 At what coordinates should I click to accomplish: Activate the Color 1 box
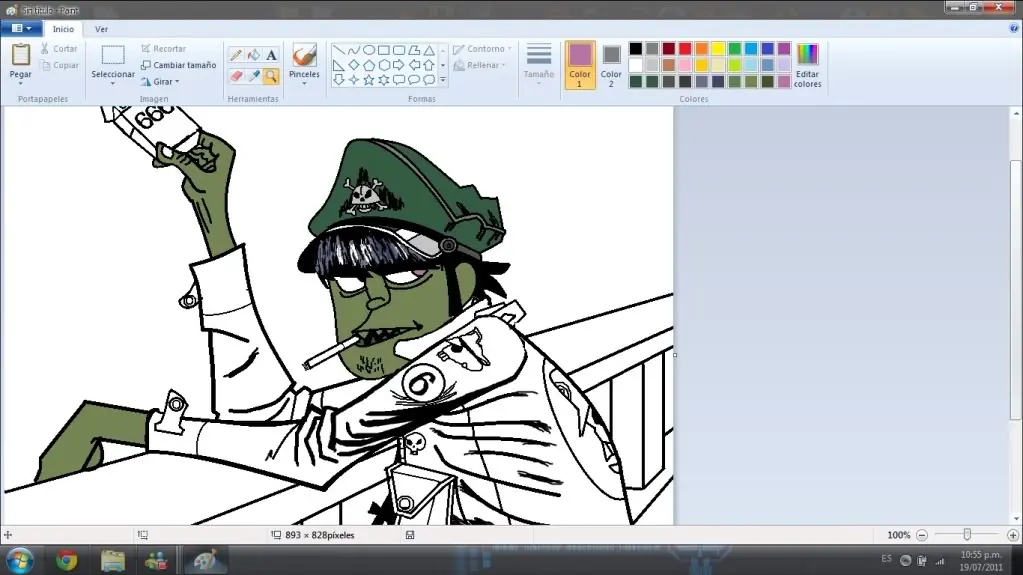coord(579,65)
